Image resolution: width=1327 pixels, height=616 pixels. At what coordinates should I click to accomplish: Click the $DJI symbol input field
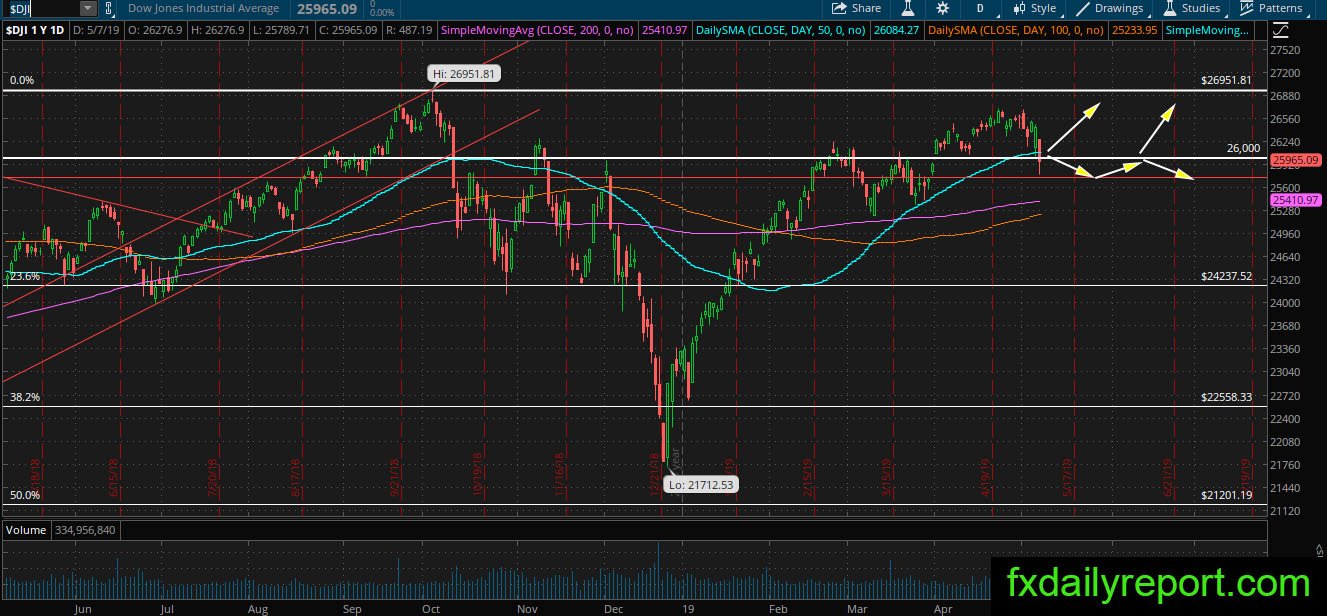click(40, 8)
